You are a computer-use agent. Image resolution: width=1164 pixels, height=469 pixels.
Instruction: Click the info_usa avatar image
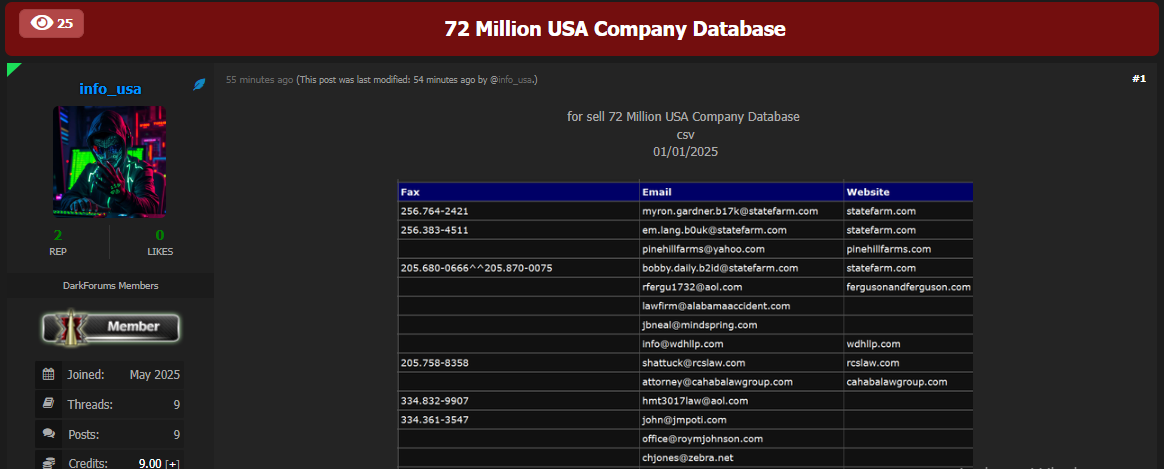coord(110,161)
